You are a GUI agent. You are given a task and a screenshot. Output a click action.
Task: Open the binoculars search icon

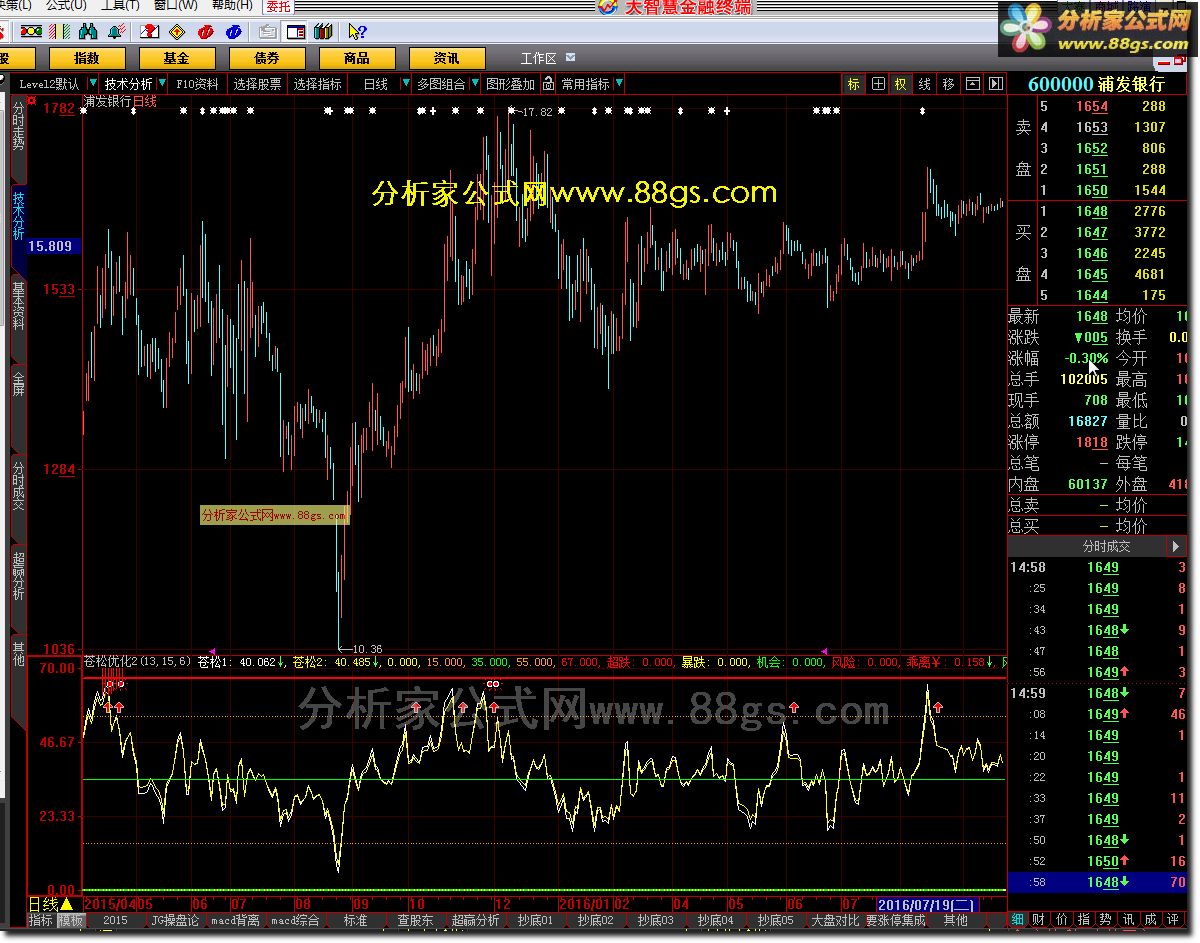coord(88,32)
